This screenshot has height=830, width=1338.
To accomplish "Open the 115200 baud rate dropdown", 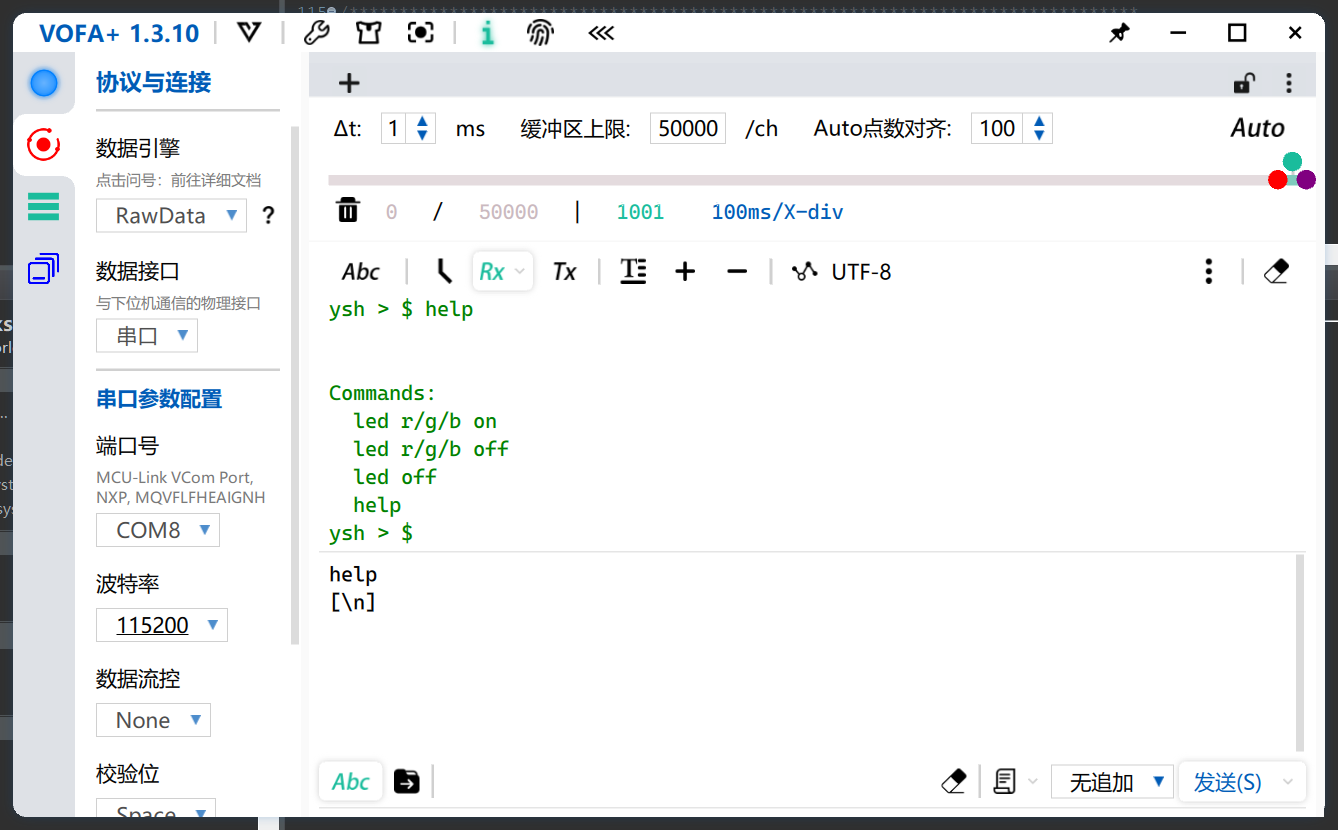I will click(x=162, y=625).
